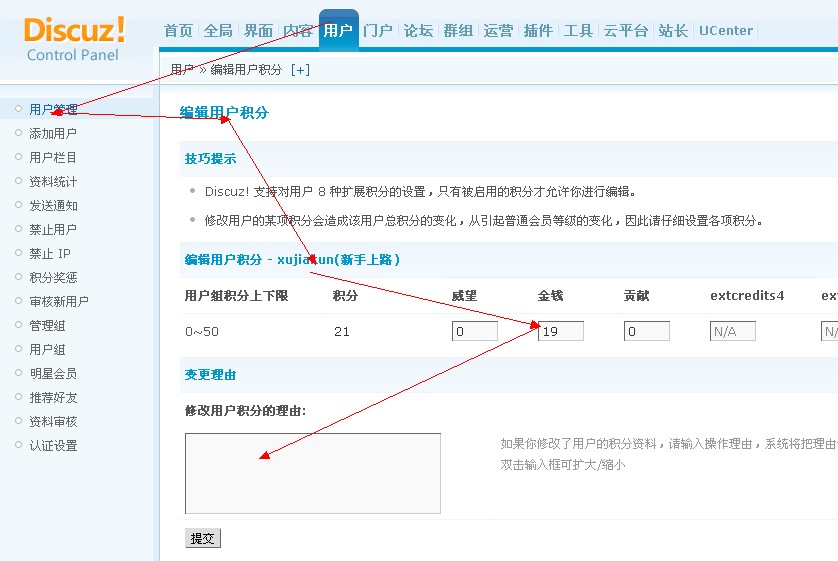
Task: Focus the 金钱 input showing 19
Action: (561, 331)
